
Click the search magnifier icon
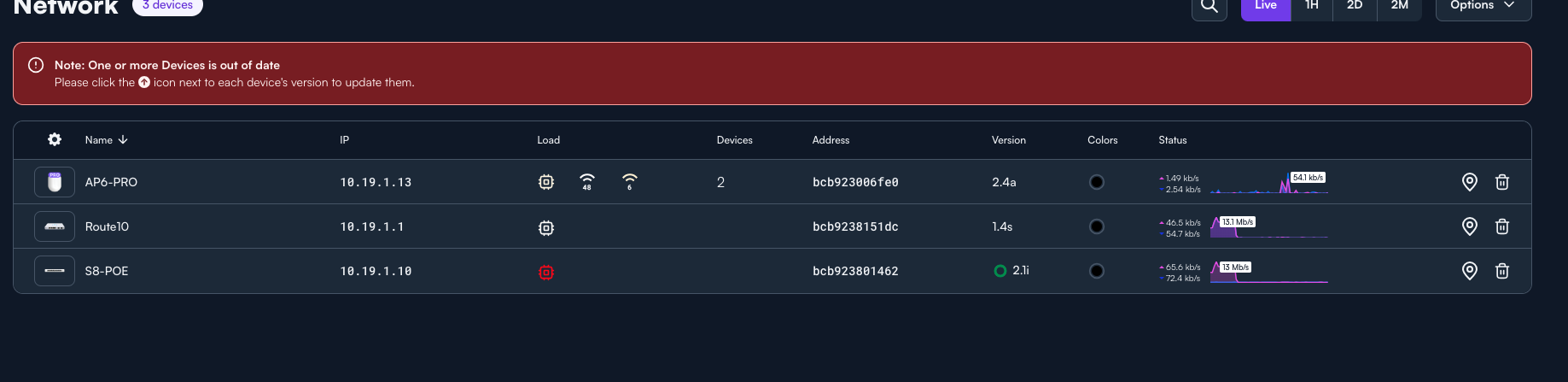(1209, 7)
